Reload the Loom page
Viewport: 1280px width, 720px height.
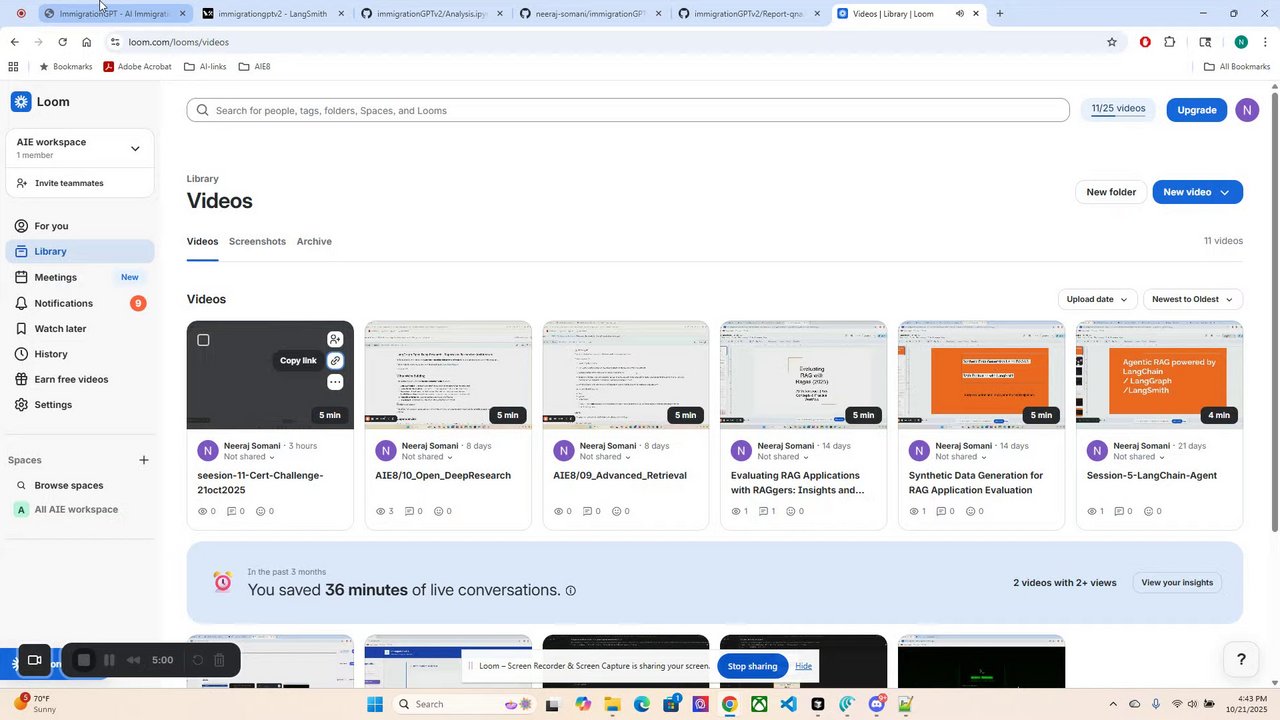62,42
